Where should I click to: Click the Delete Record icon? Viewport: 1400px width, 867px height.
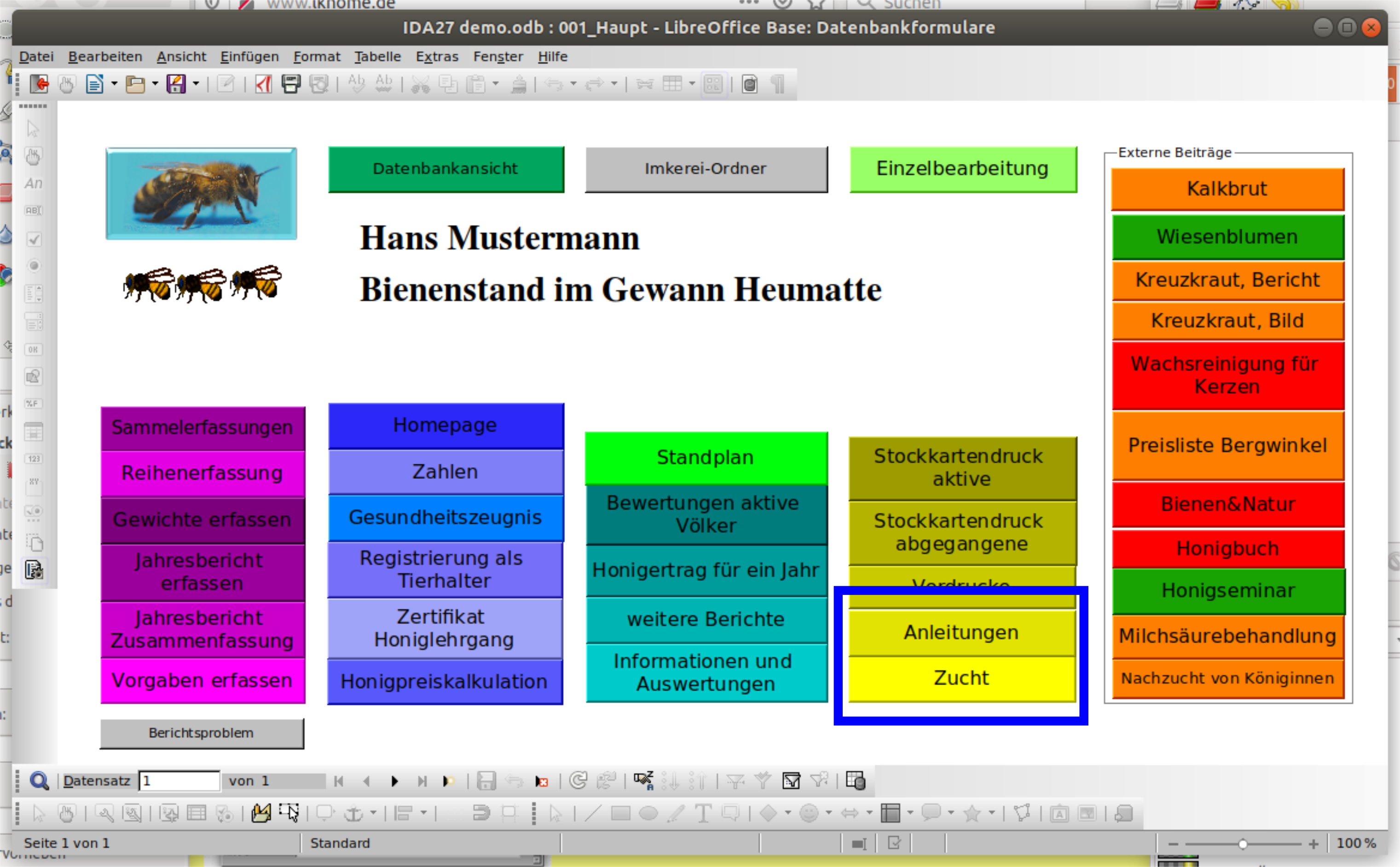tap(542, 781)
